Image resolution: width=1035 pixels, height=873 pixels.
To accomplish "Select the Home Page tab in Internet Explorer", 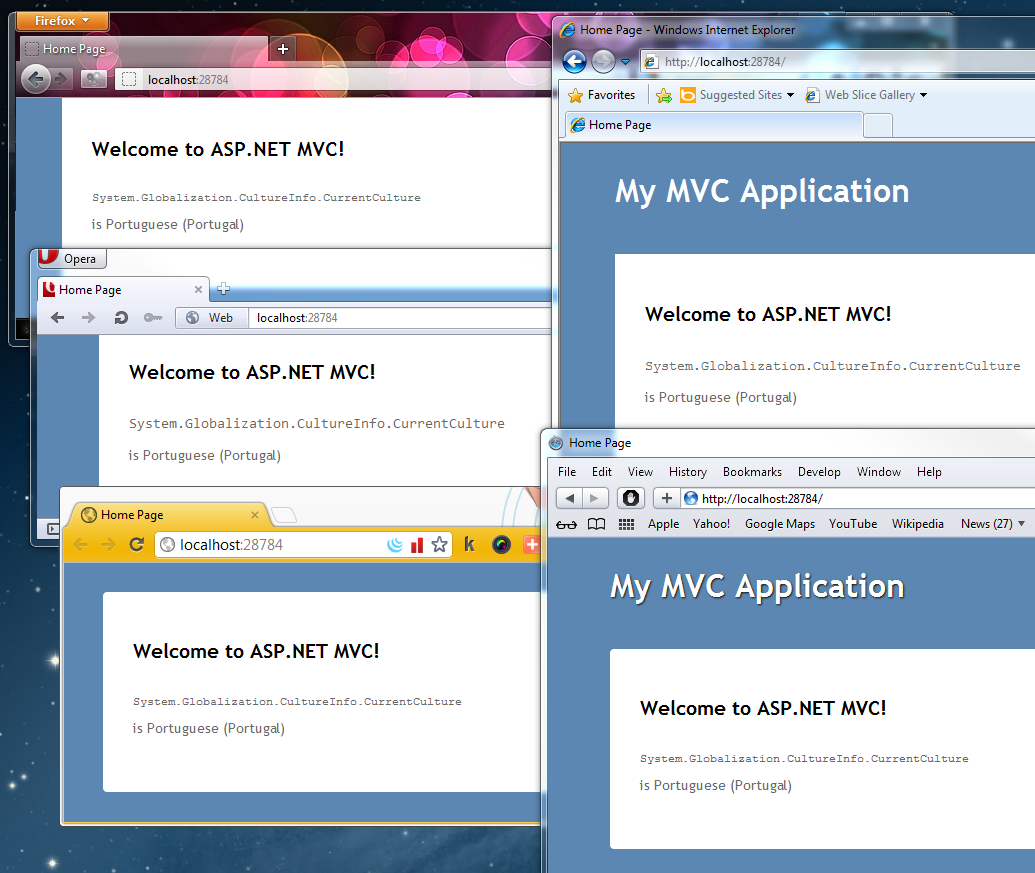I will [714, 125].
